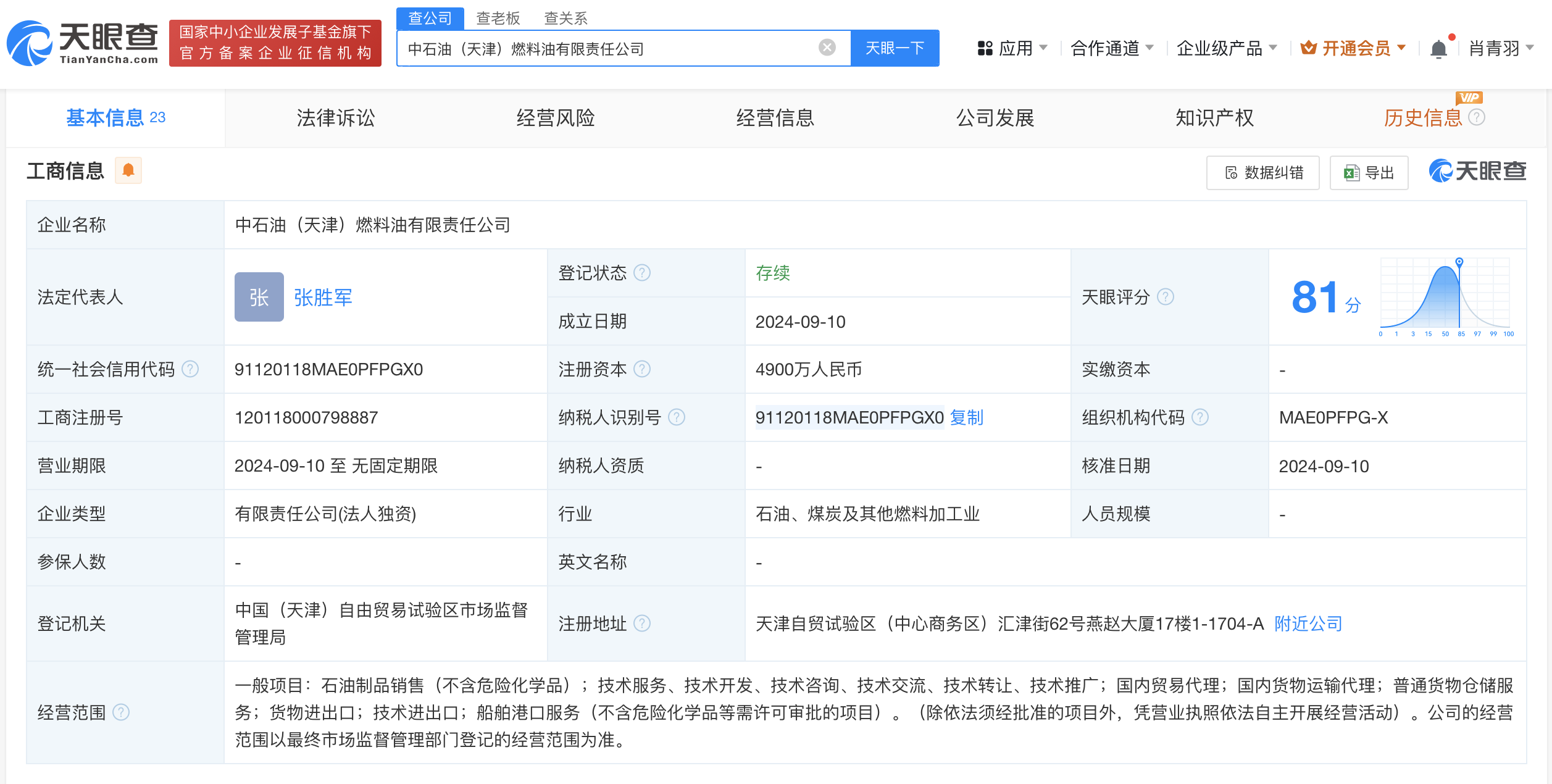Screen dimensions: 1552x784
Task: Open the 法律诉讼 section tab
Action: tap(336, 118)
